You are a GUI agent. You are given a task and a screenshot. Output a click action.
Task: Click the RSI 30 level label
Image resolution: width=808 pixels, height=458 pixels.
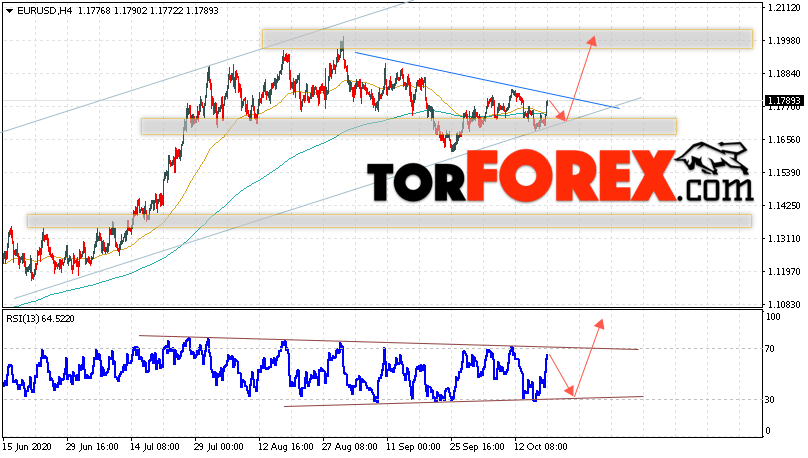769,400
